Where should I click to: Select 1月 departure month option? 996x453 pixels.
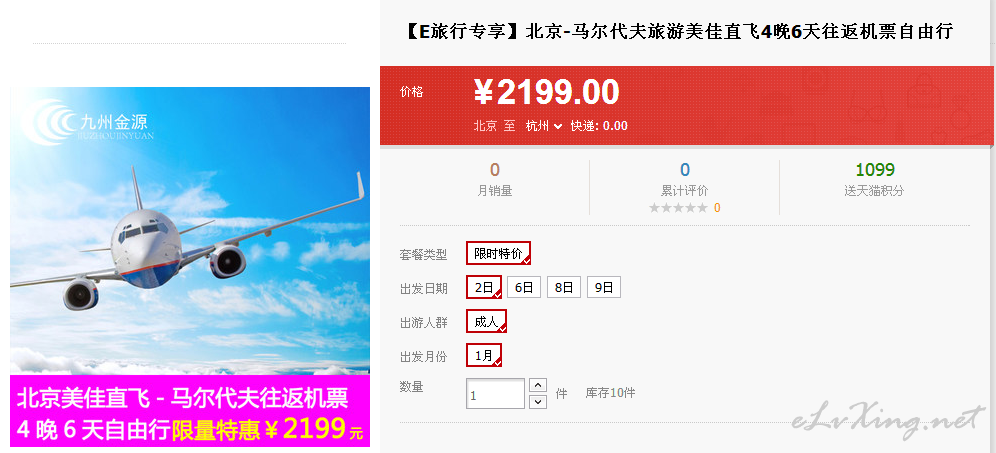[484, 355]
